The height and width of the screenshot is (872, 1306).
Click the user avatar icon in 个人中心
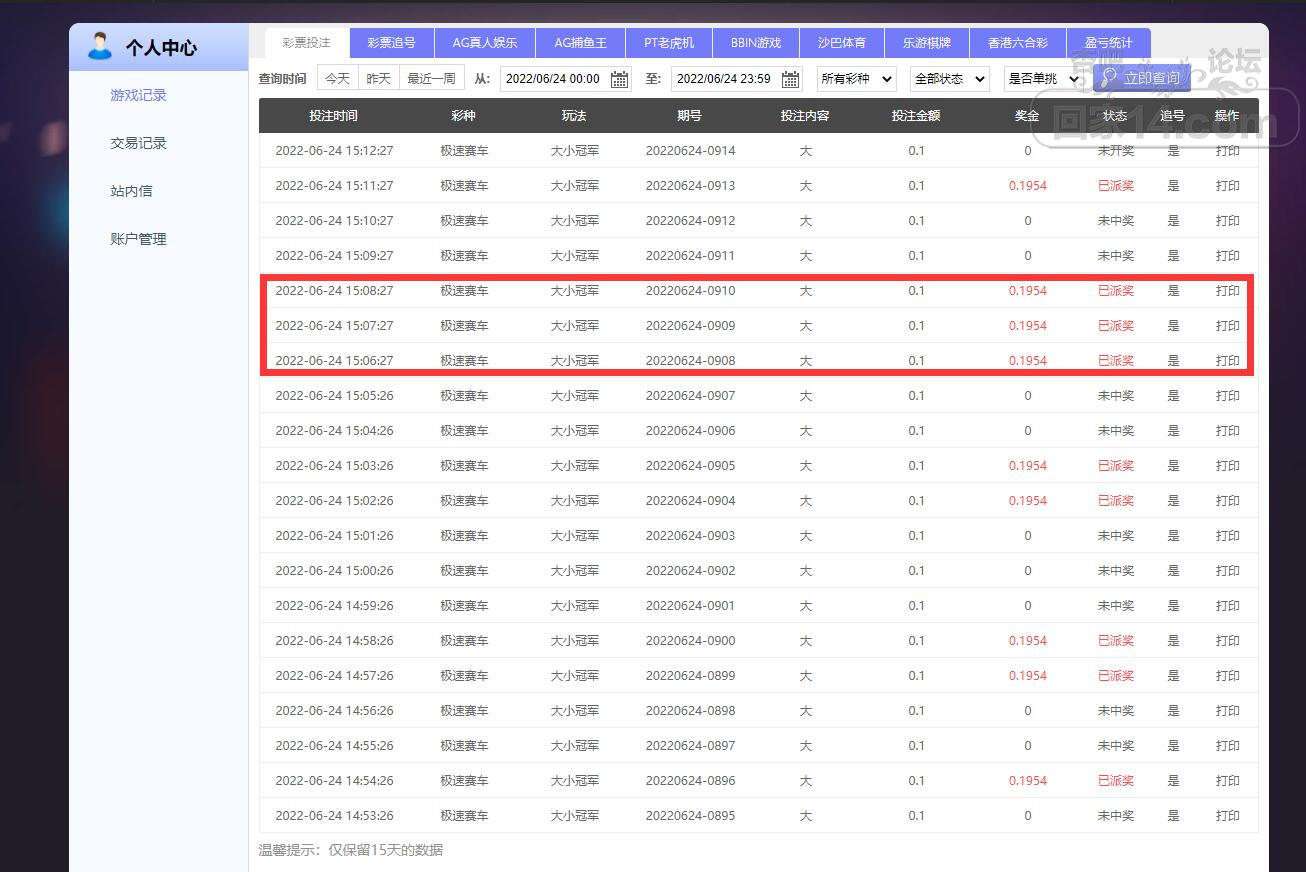point(100,46)
